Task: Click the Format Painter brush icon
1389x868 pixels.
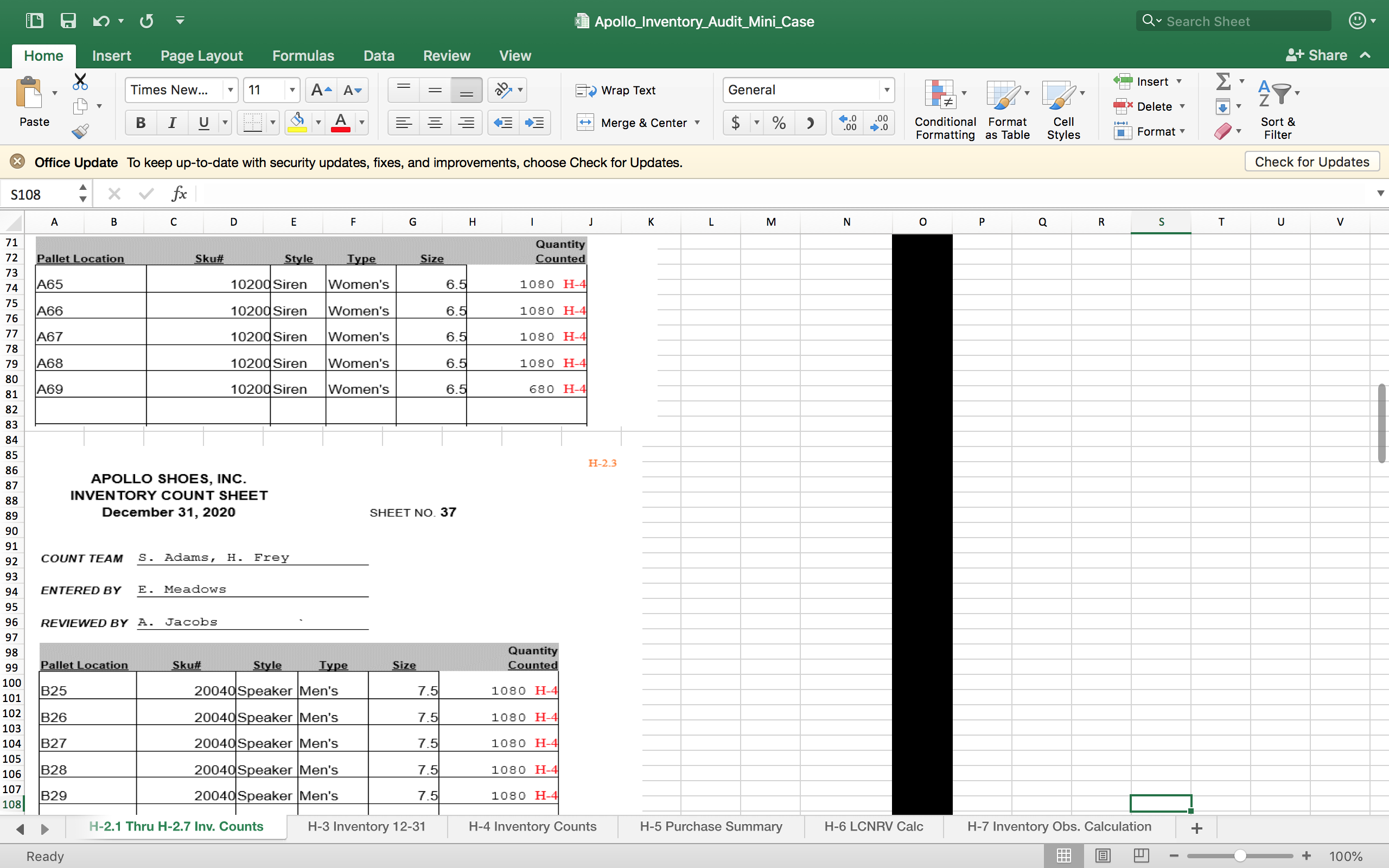Action: tap(80, 131)
